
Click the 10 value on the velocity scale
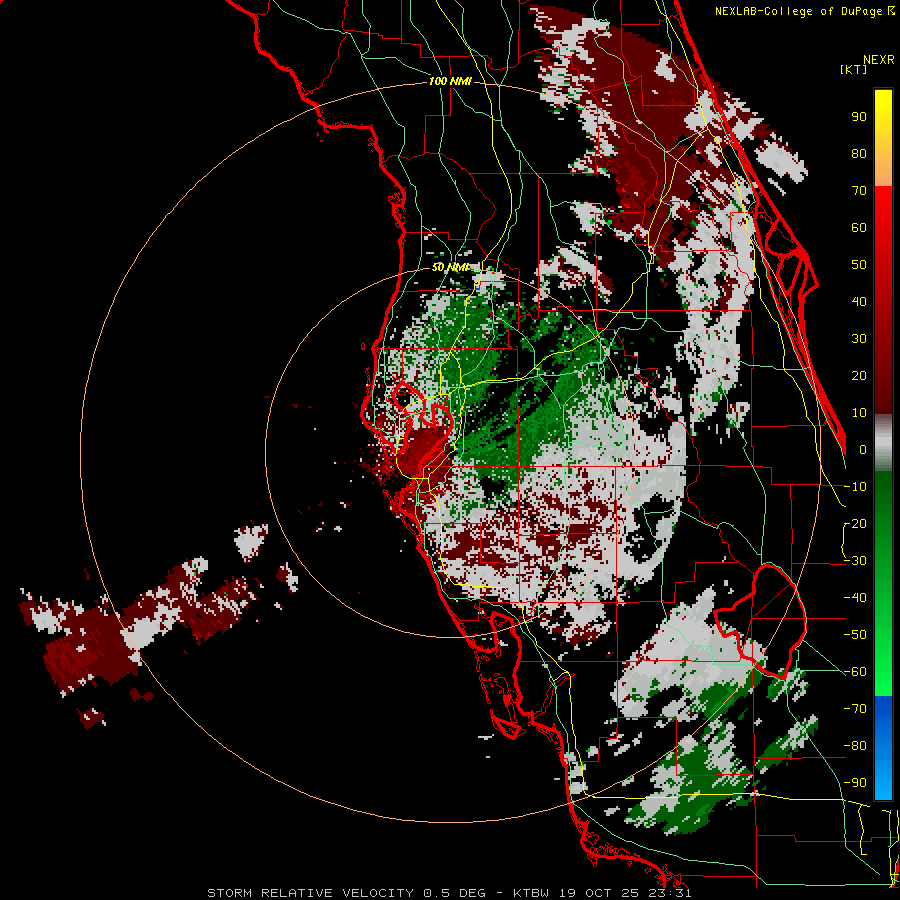click(x=859, y=413)
